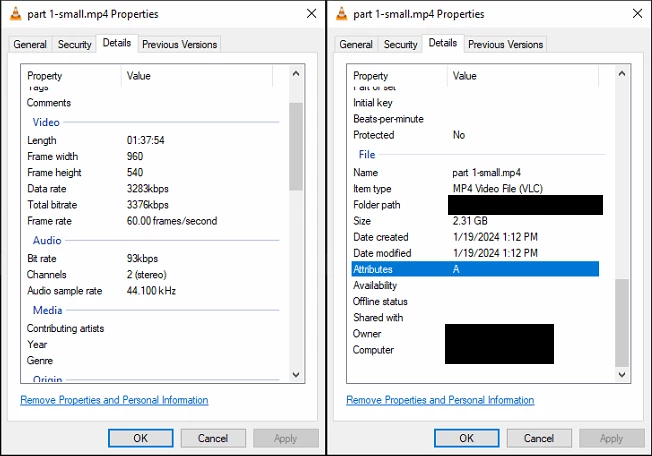Open Security tab in left Properties window

[74, 44]
